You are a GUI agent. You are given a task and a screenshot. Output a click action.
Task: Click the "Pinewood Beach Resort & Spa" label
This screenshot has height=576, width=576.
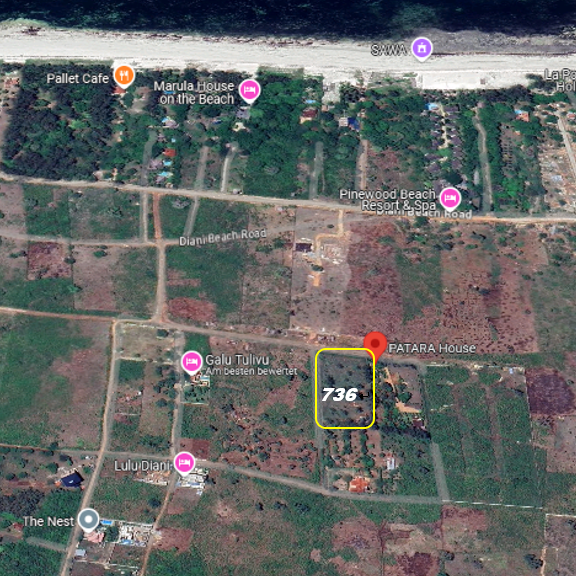pos(388,199)
